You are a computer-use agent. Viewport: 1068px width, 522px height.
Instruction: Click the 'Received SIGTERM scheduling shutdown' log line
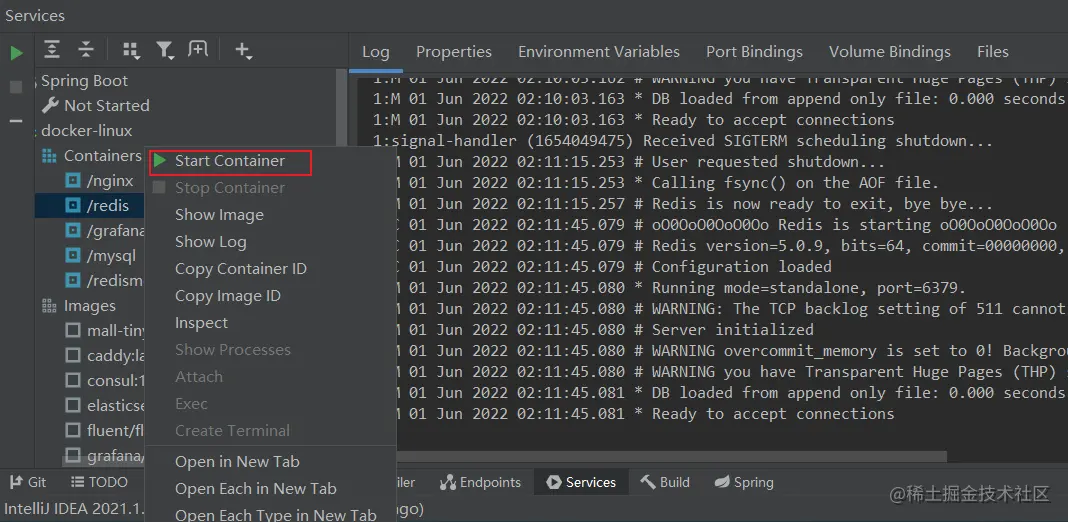[683, 141]
